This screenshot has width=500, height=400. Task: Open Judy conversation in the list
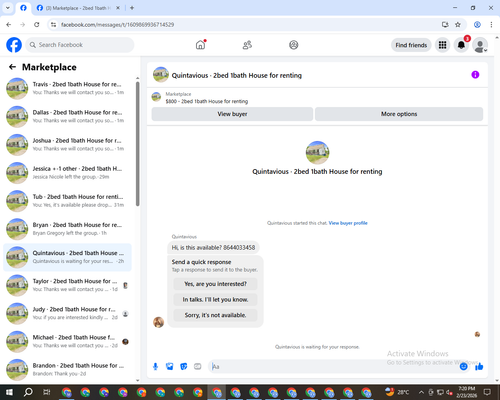[67, 313]
